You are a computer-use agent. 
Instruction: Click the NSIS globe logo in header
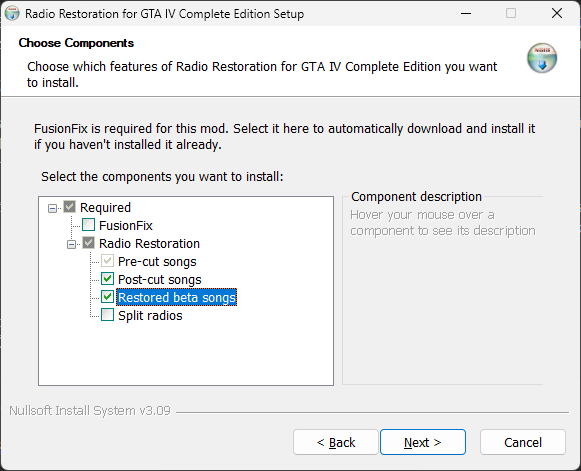tap(542, 58)
